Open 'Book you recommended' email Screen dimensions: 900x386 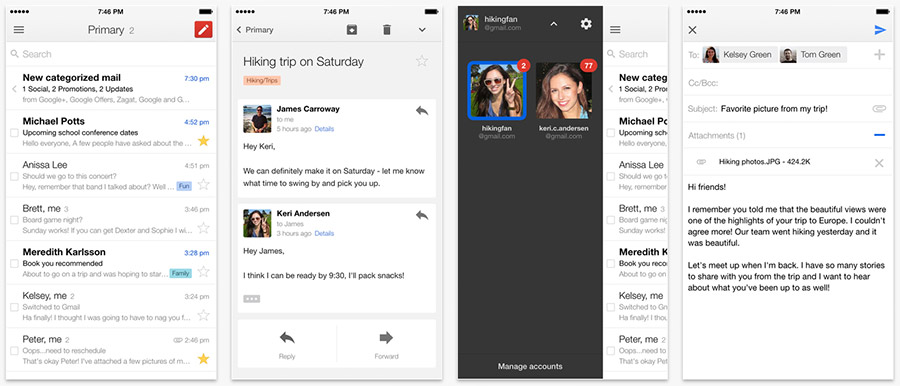tap(111, 263)
